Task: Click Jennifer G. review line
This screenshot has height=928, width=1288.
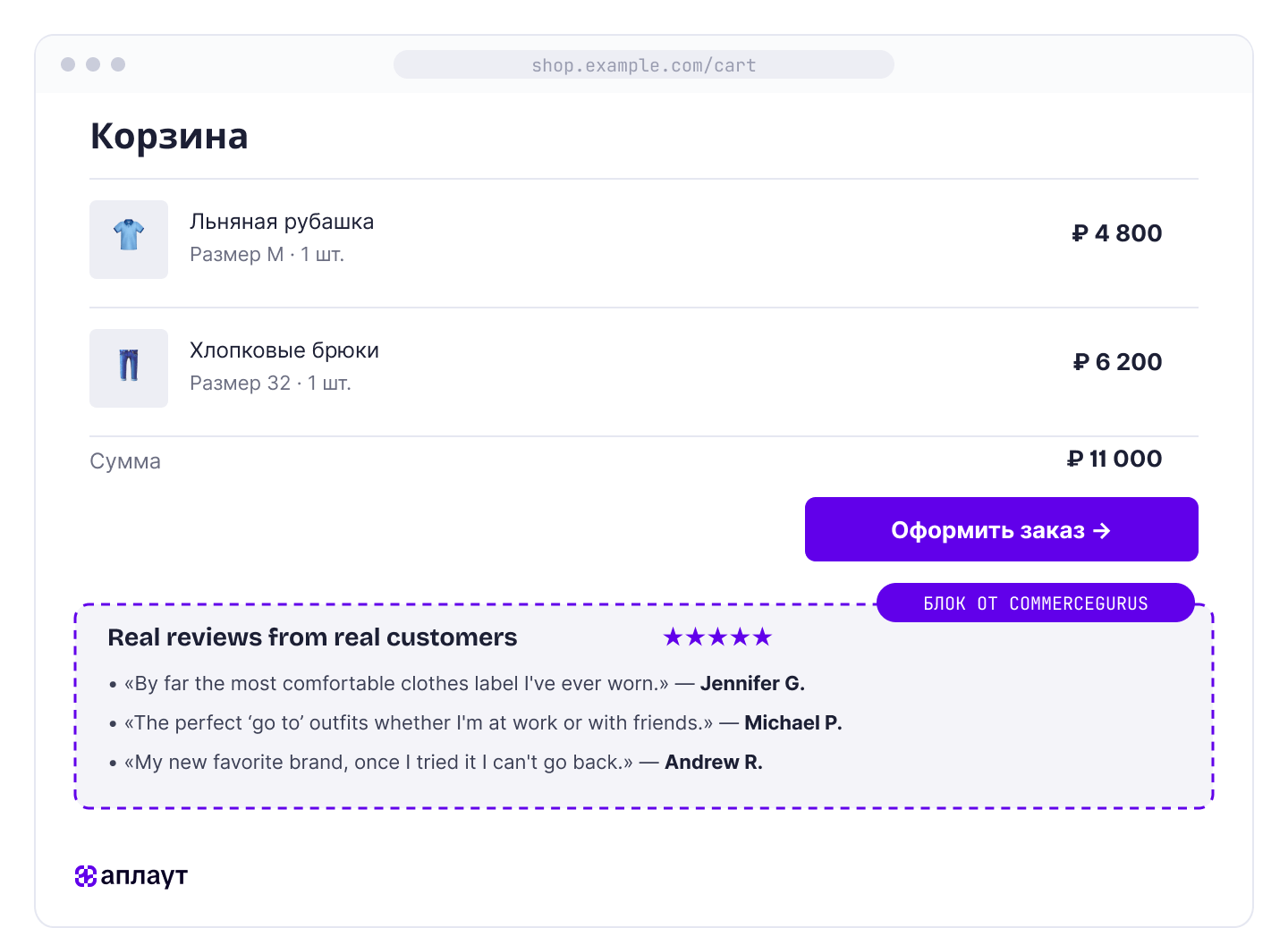Action: pos(457,684)
